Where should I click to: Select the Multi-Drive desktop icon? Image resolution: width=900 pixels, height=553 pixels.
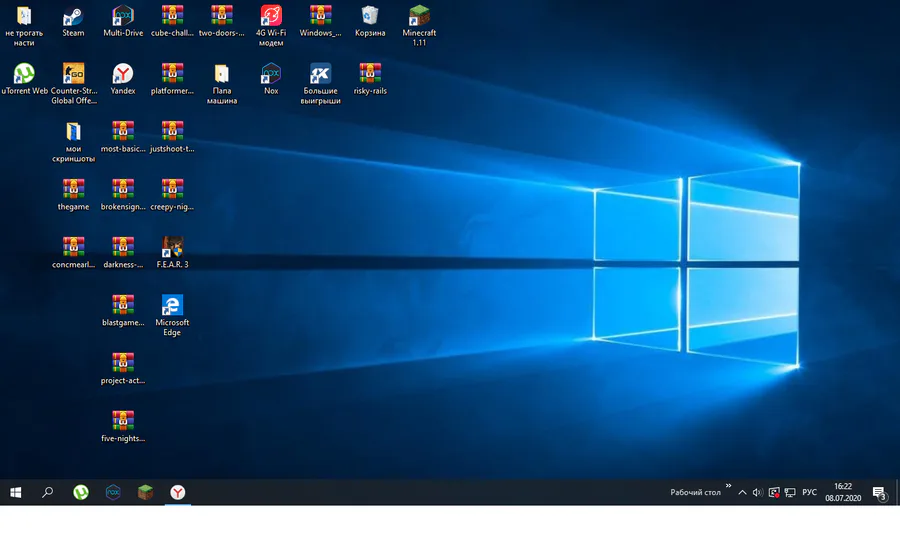(x=123, y=22)
